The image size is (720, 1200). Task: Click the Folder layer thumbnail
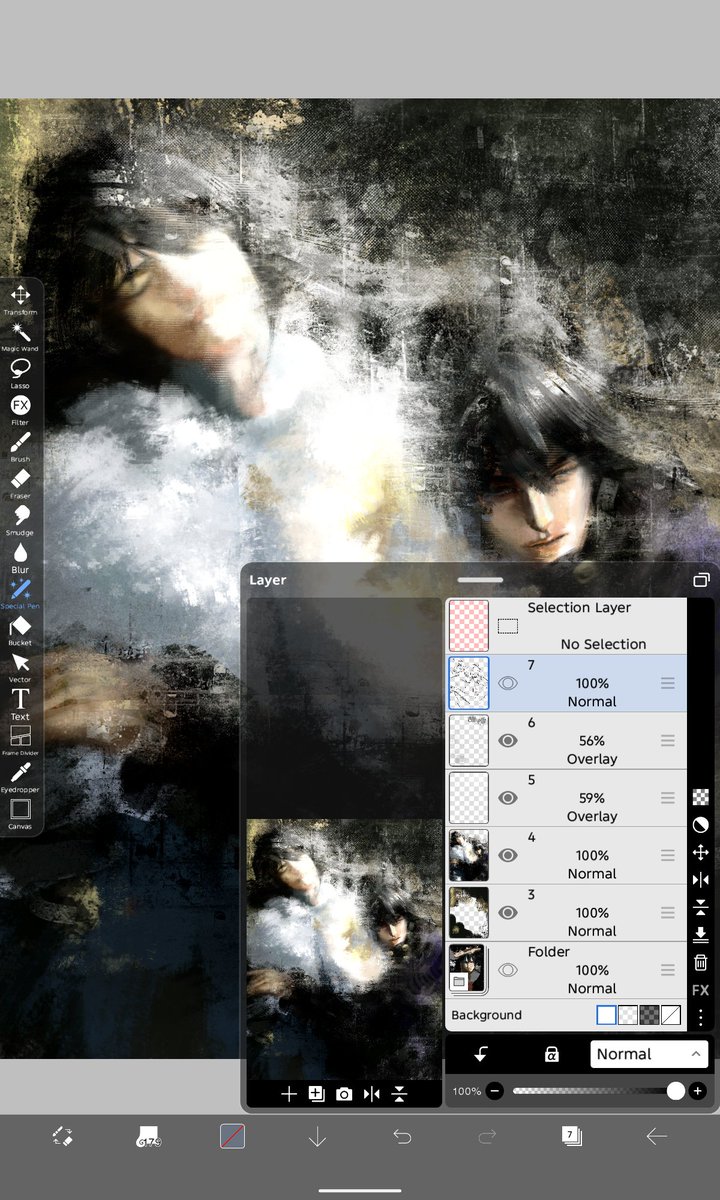[468, 969]
